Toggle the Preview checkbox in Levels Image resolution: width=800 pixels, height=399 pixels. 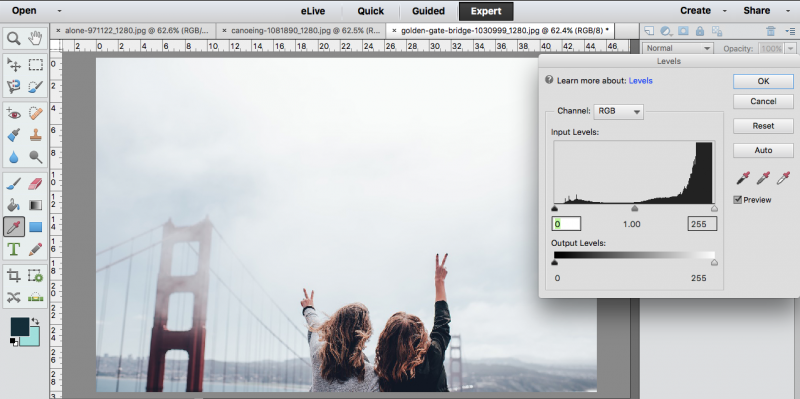pyautogui.click(x=737, y=200)
